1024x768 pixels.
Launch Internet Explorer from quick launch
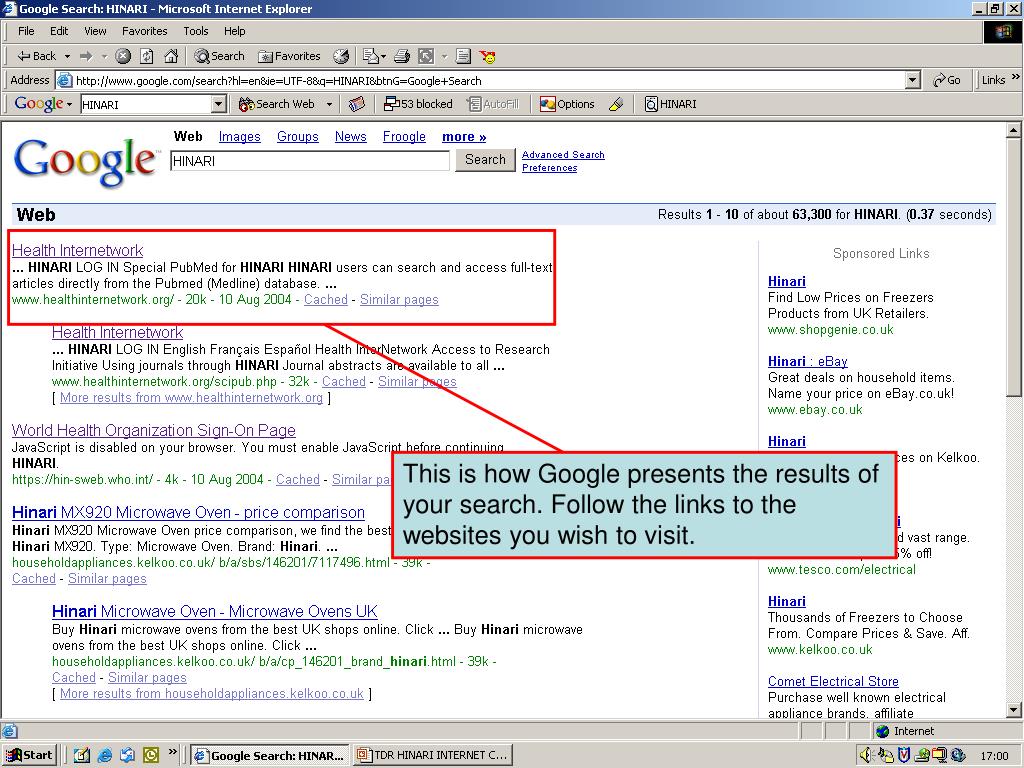[104, 755]
